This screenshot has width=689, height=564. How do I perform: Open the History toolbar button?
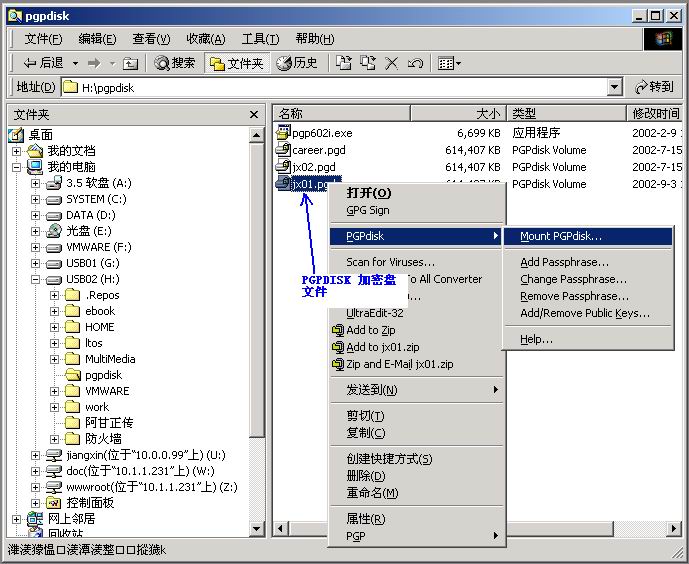click(x=297, y=63)
